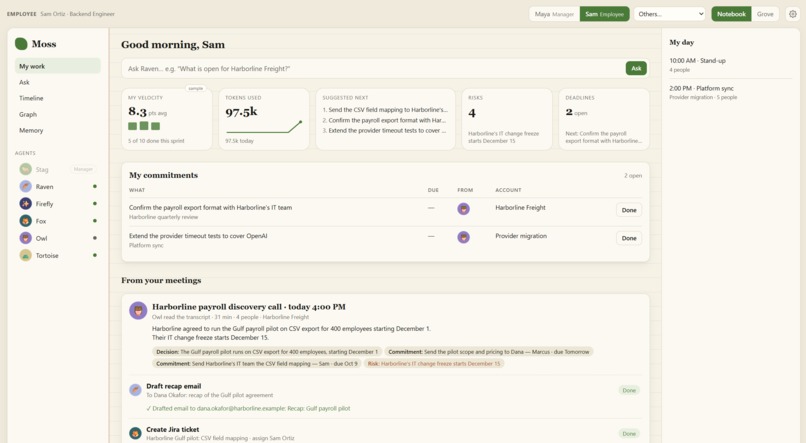Click Done badge on Draft recap email
Screen dimensions: 806x443
[x=629, y=391]
